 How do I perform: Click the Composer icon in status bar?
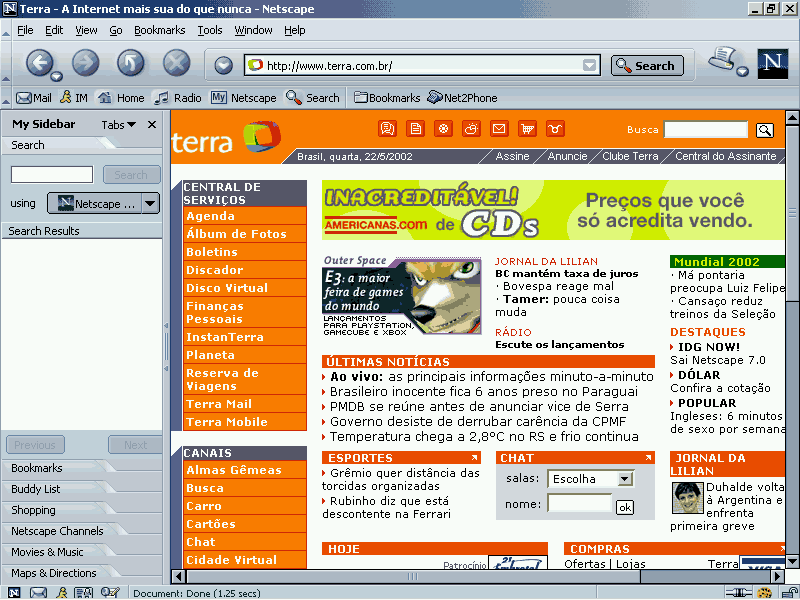110,593
